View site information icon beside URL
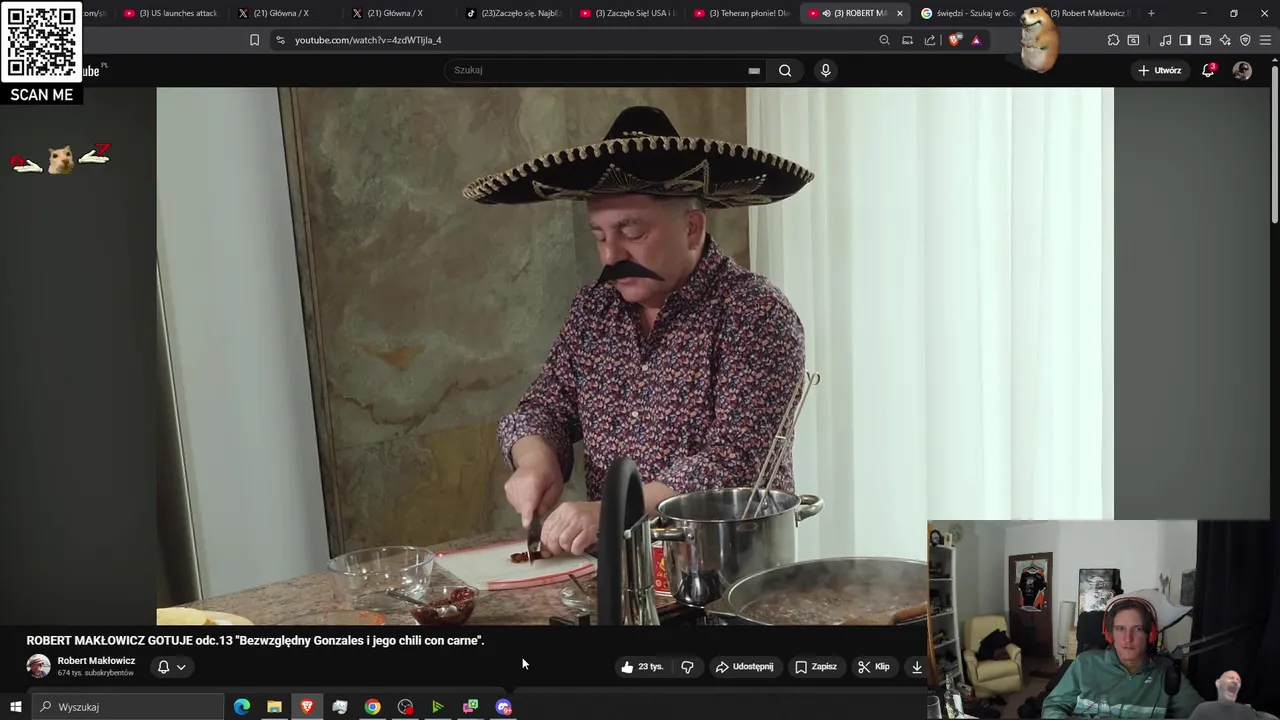Image resolution: width=1280 pixels, height=720 pixels. pyautogui.click(x=280, y=40)
